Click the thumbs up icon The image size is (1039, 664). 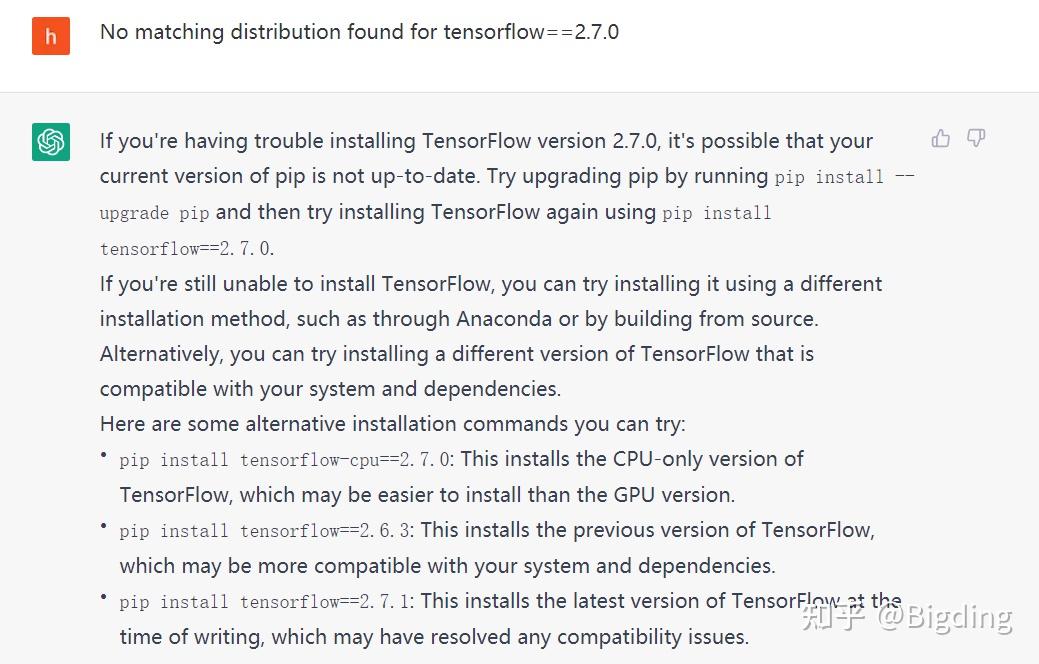click(940, 139)
